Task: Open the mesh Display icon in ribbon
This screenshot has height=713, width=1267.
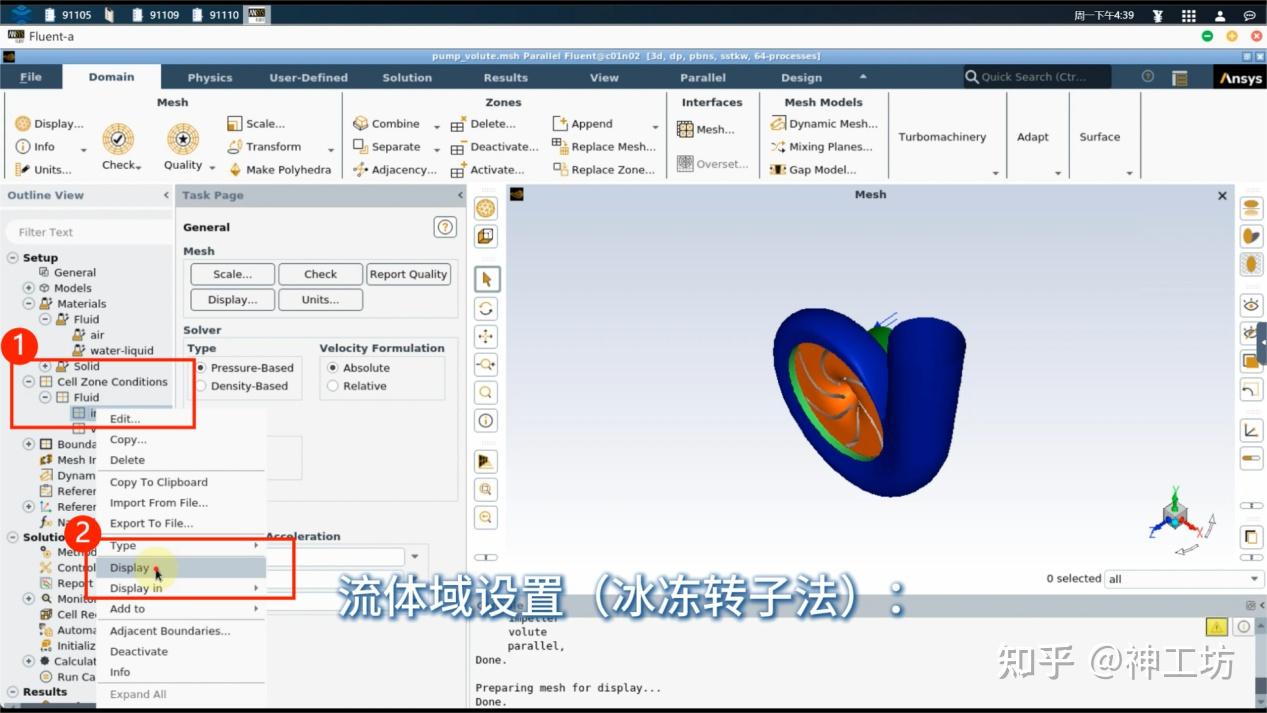Action: pos(22,124)
